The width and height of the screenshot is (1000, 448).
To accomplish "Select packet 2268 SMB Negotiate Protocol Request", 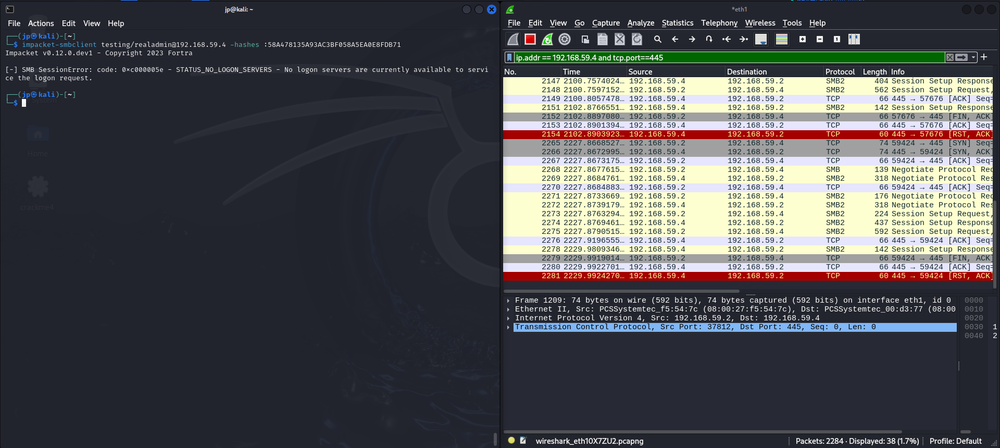I will click(x=747, y=170).
